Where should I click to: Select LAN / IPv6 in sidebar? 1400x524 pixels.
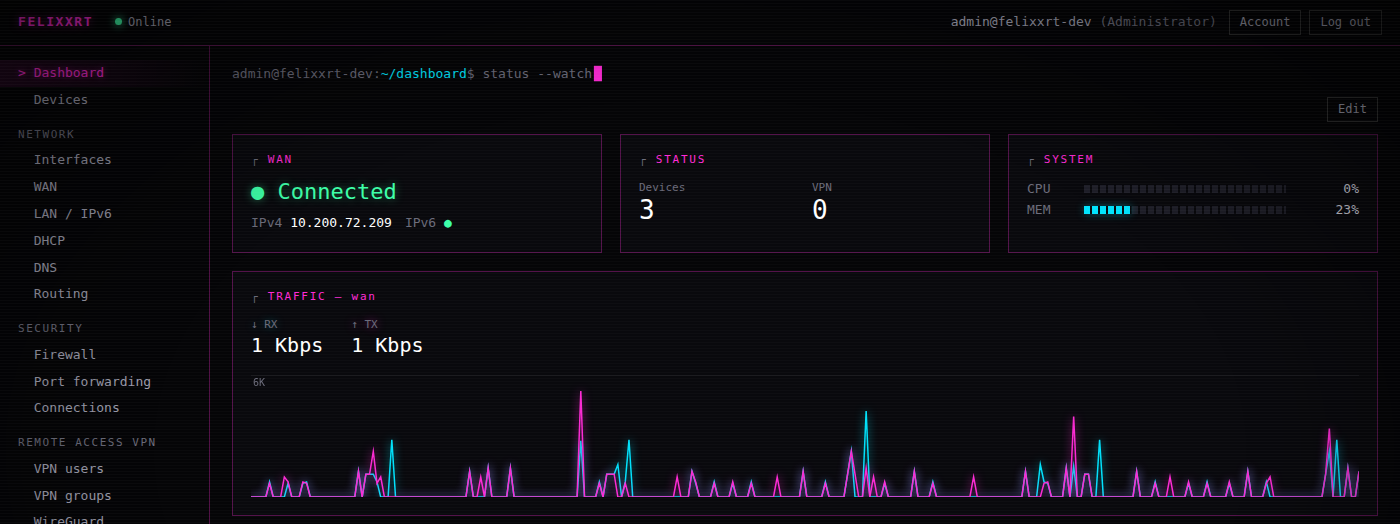104,214
